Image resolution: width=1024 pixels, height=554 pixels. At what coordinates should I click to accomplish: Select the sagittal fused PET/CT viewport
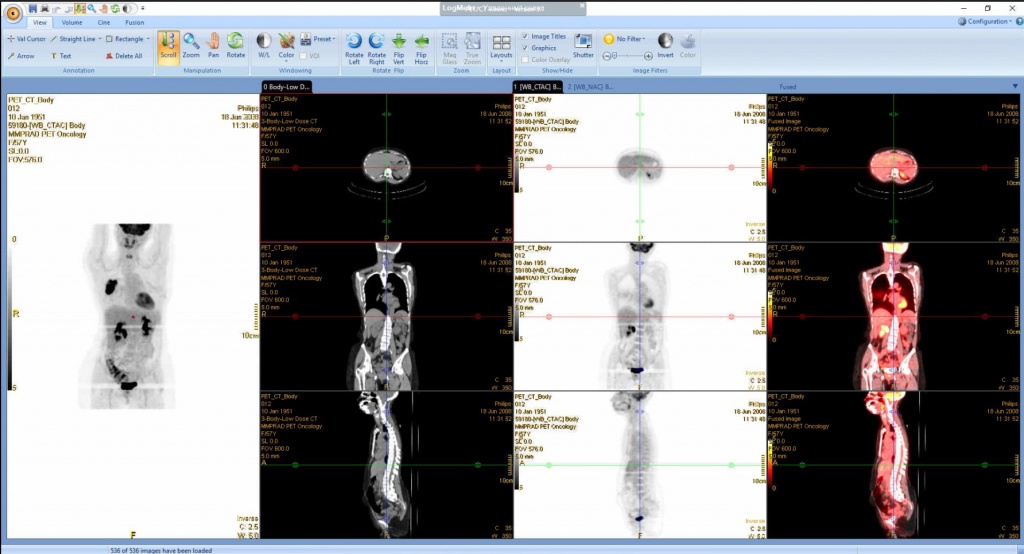pos(894,465)
